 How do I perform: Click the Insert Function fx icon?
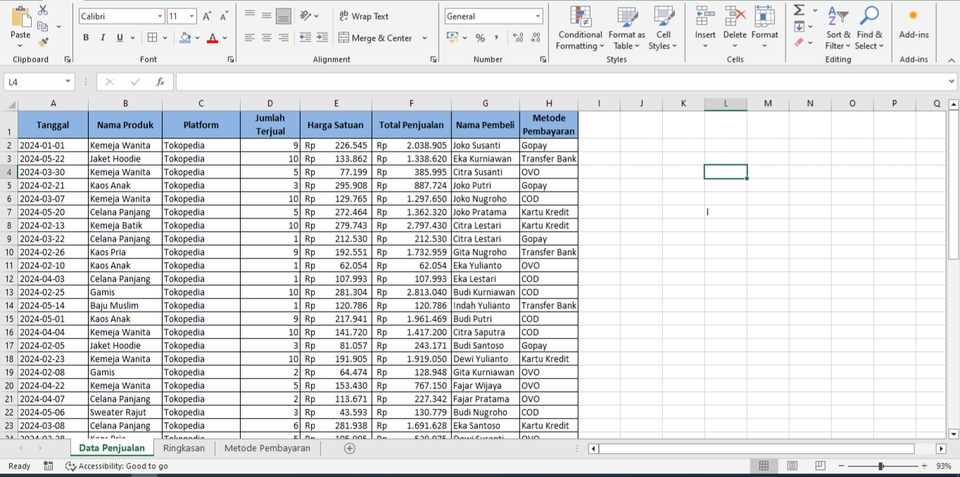click(160, 81)
